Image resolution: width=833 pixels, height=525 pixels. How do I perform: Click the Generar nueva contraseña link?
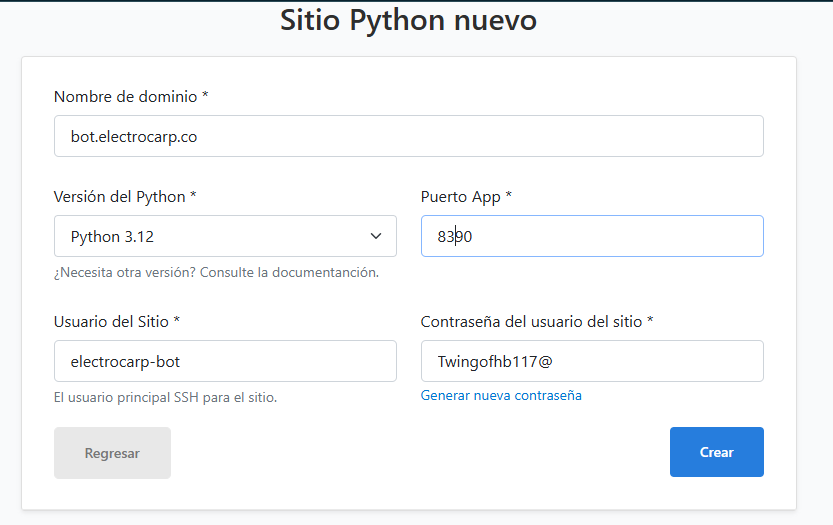[501, 395]
